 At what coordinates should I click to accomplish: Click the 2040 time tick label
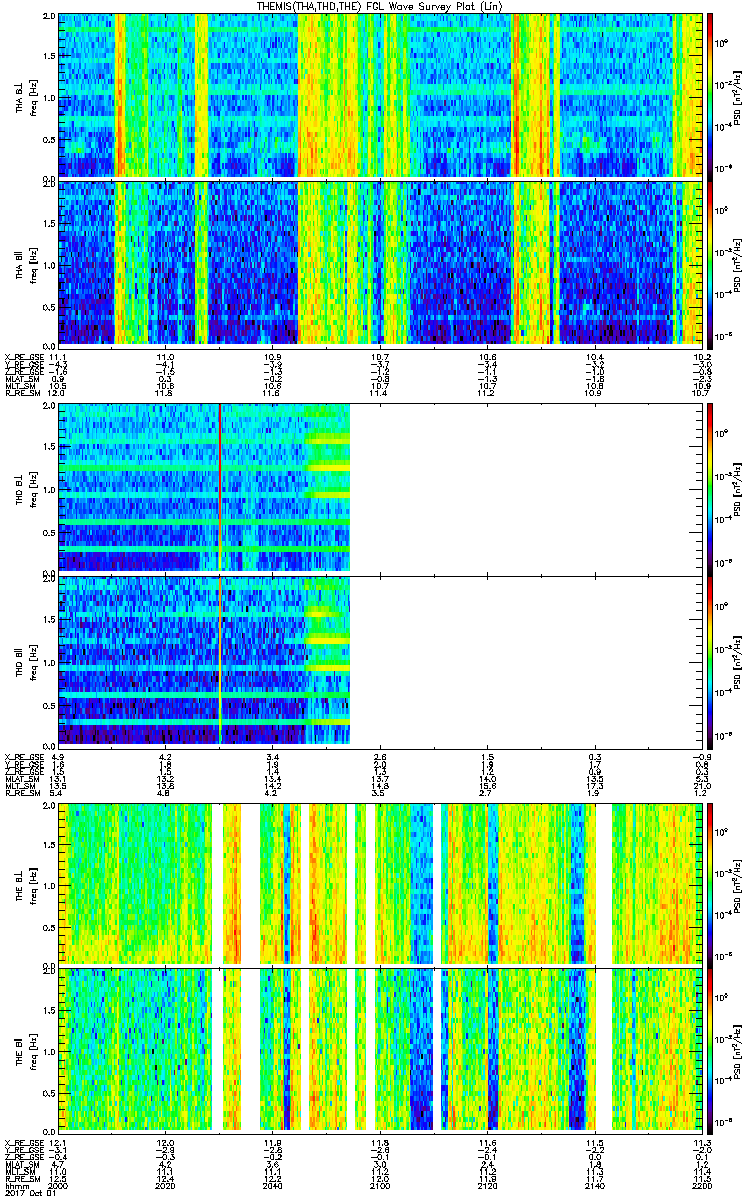[273, 1185]
